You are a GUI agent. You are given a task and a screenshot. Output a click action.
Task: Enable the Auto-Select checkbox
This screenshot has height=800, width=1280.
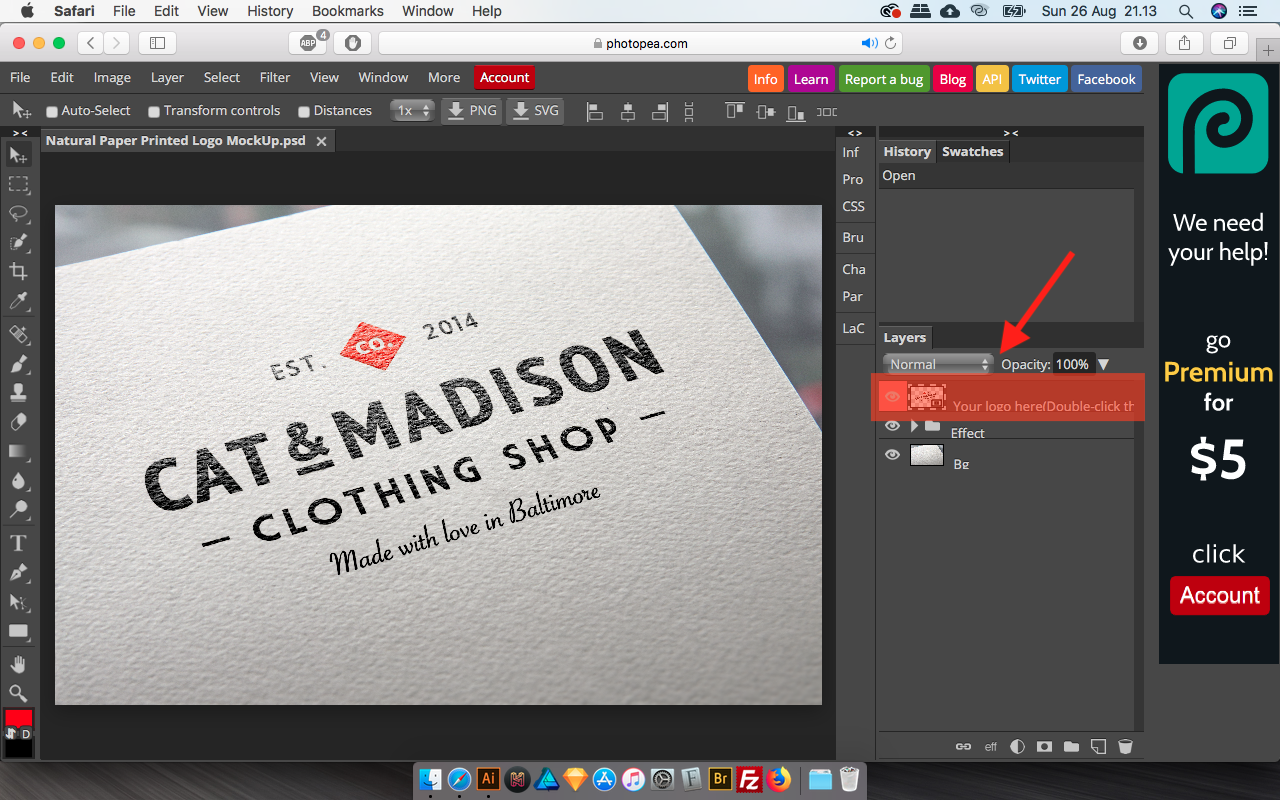53,112
